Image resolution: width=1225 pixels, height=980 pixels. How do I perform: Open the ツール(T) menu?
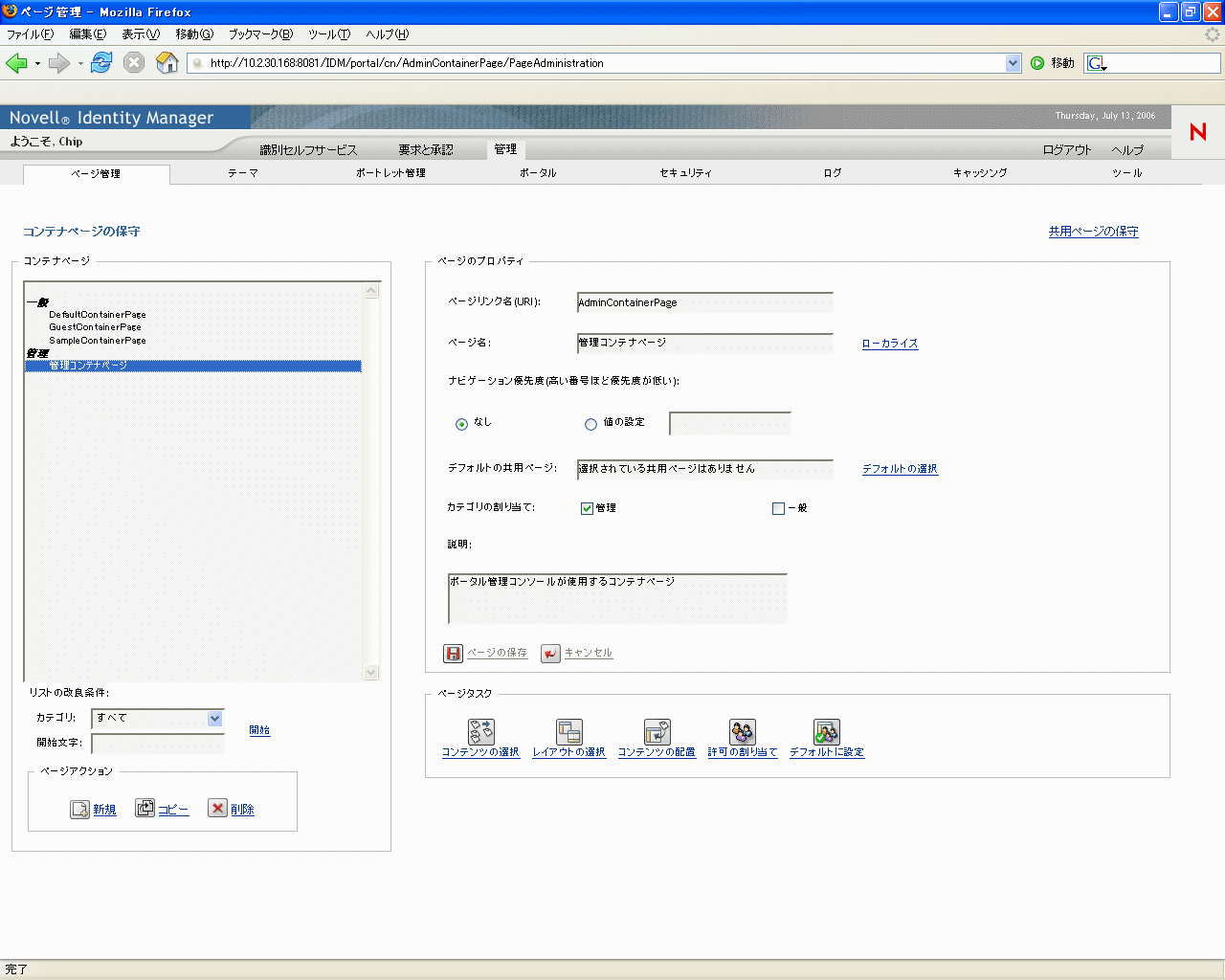[329, 34]
